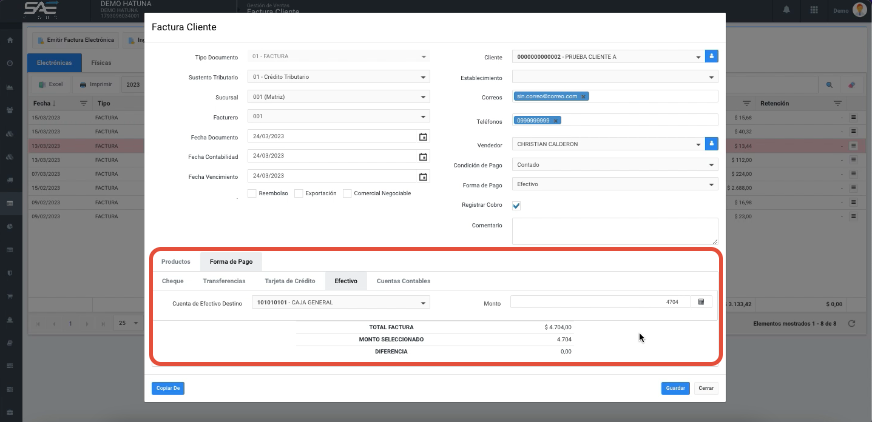Open filter icon on Retención column
Screen dimensions: 872x422
pos(838,103)
